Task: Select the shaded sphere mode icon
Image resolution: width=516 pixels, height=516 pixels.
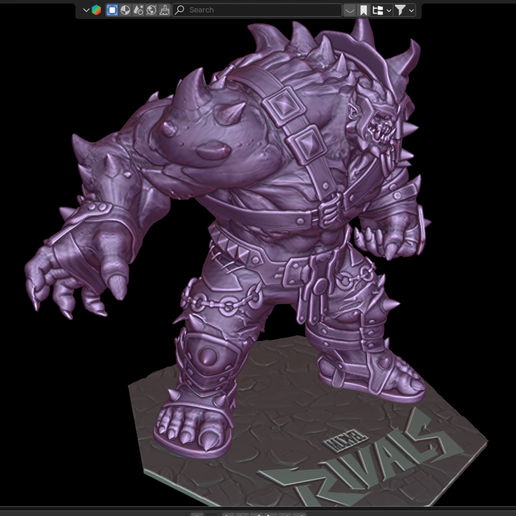Action: click(x=125, y=10)
